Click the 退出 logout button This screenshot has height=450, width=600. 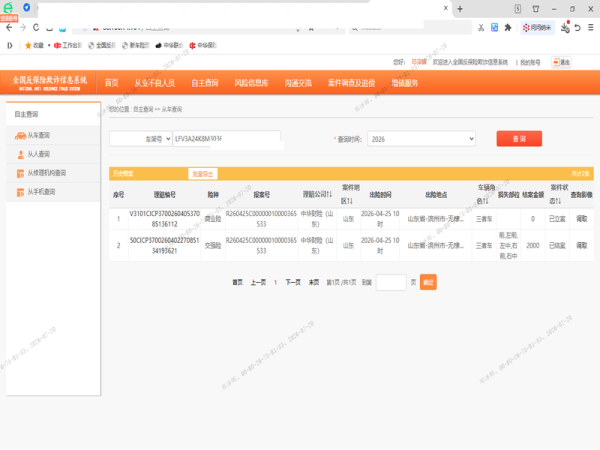pos(561,62)
